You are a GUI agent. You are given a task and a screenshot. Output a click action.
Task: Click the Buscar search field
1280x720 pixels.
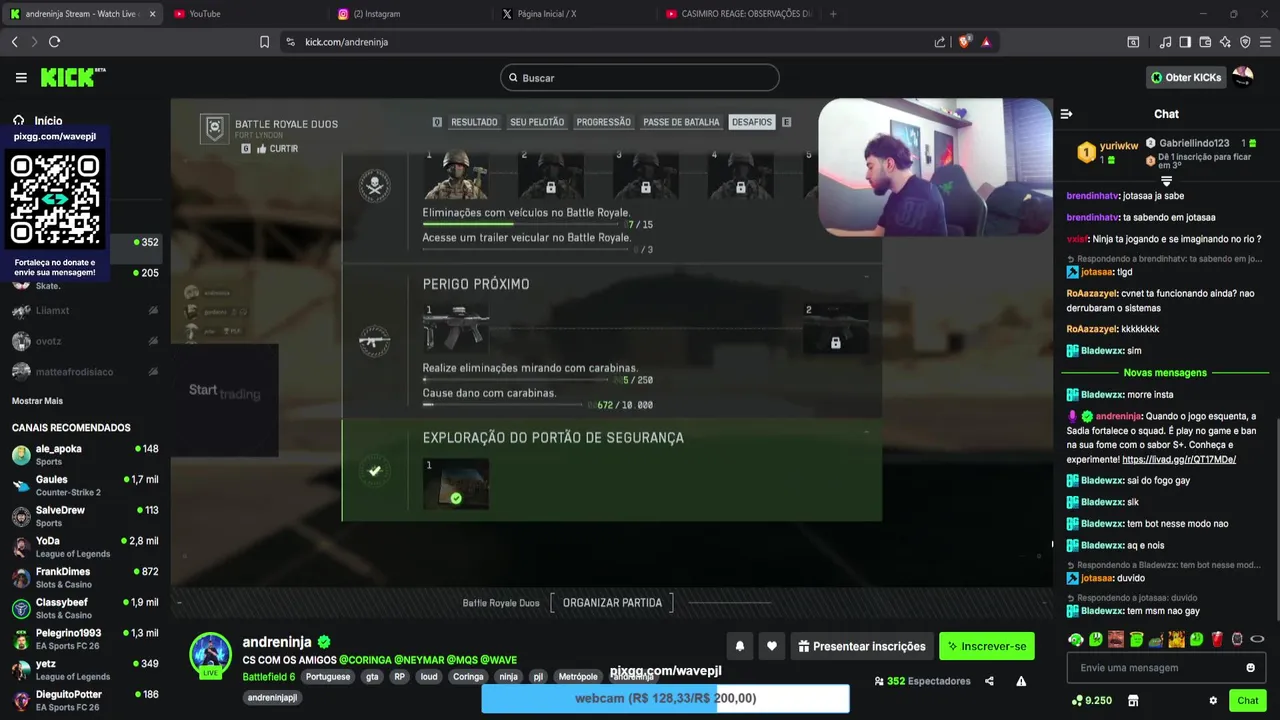tap(640, 78)
